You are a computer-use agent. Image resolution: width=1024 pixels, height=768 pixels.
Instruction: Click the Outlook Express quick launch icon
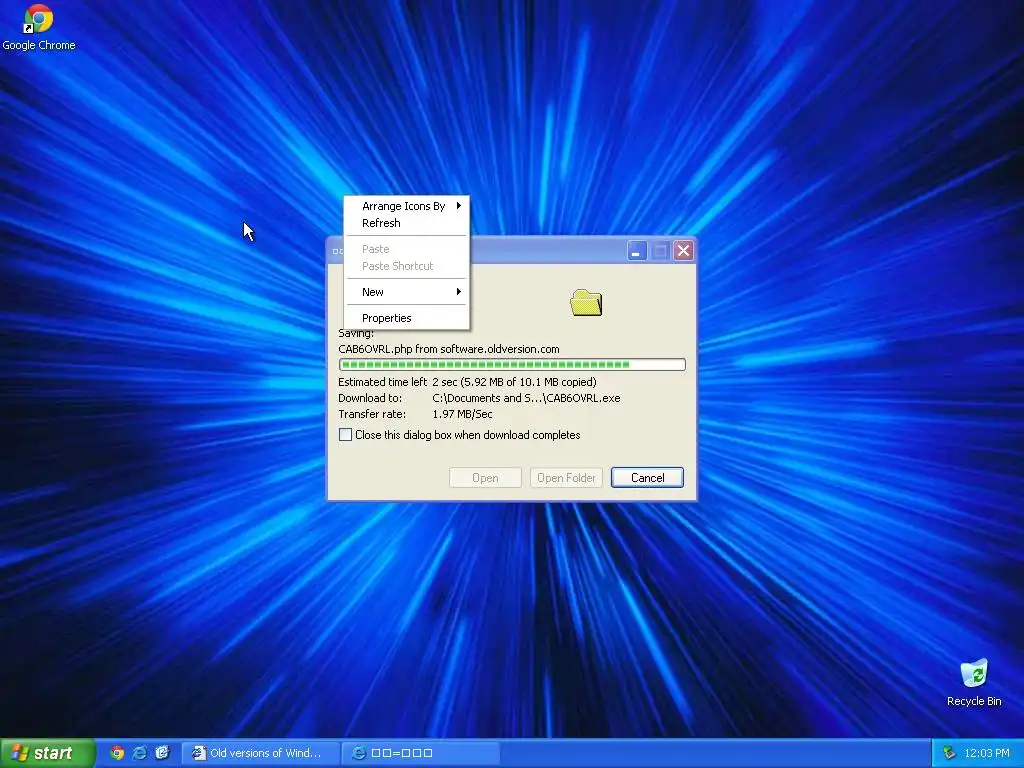163,753
